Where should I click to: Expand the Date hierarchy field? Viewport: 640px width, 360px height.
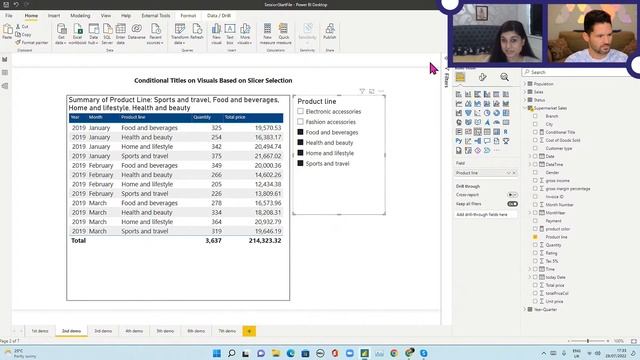pos(530,156)
